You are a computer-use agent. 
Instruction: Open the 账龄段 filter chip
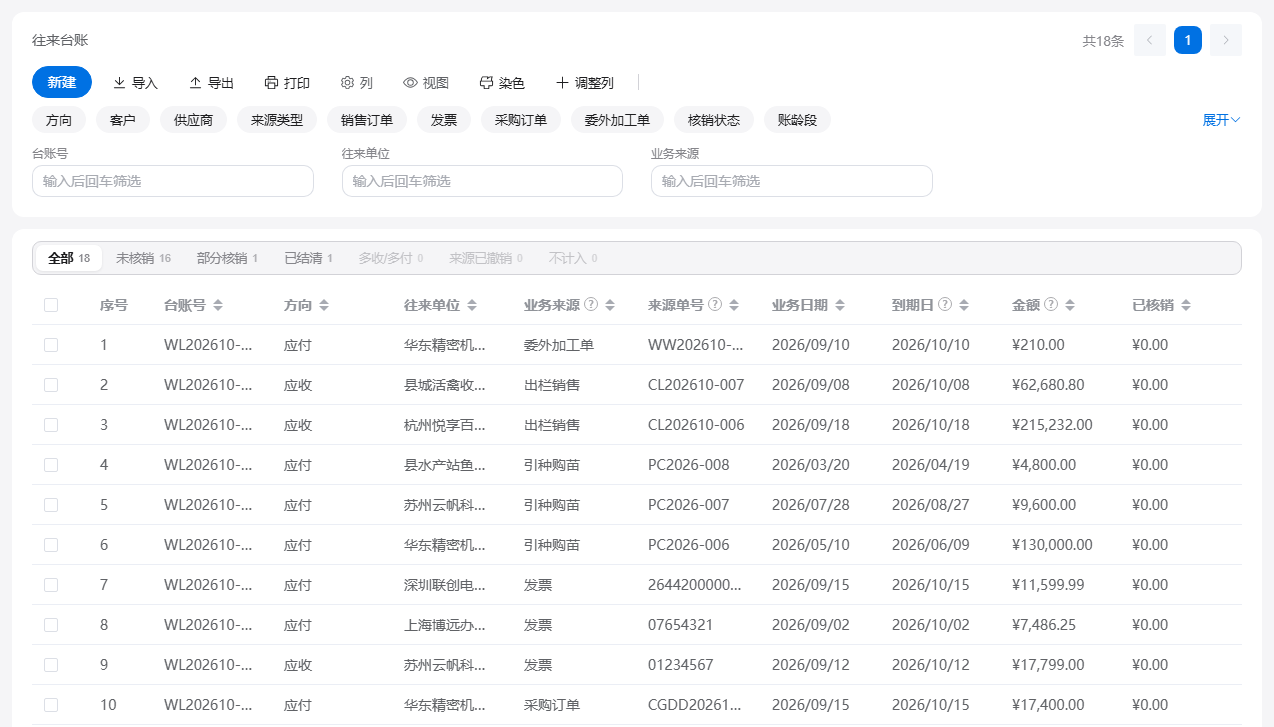(x=797, y=120)
